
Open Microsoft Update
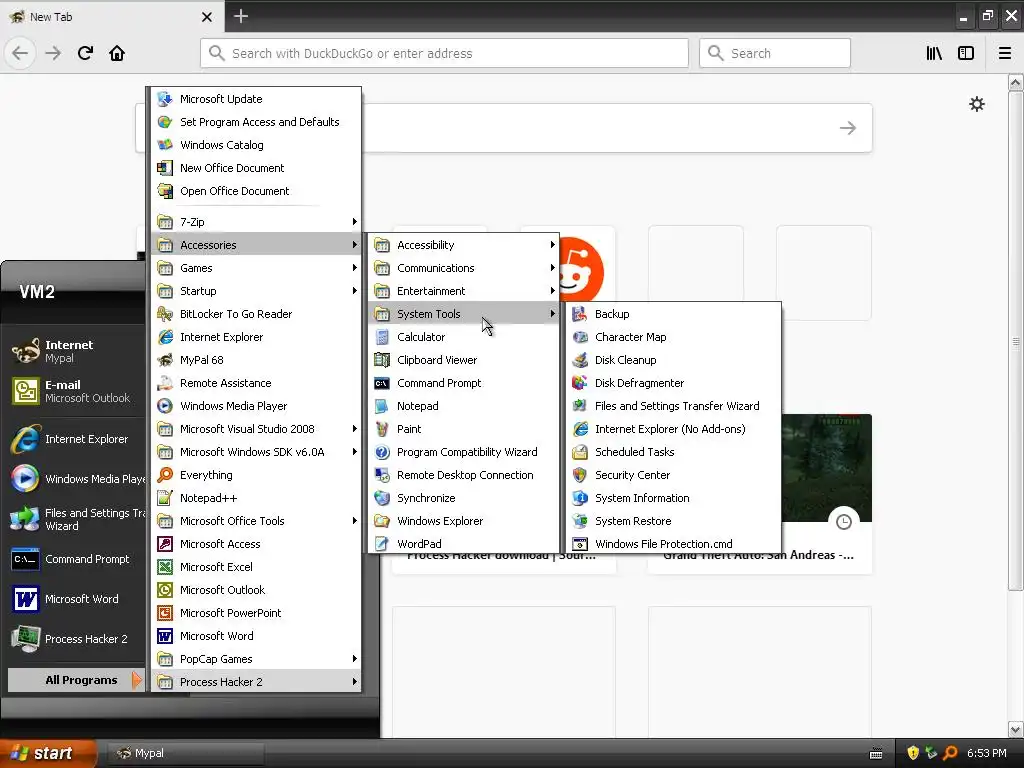(256, 99)
